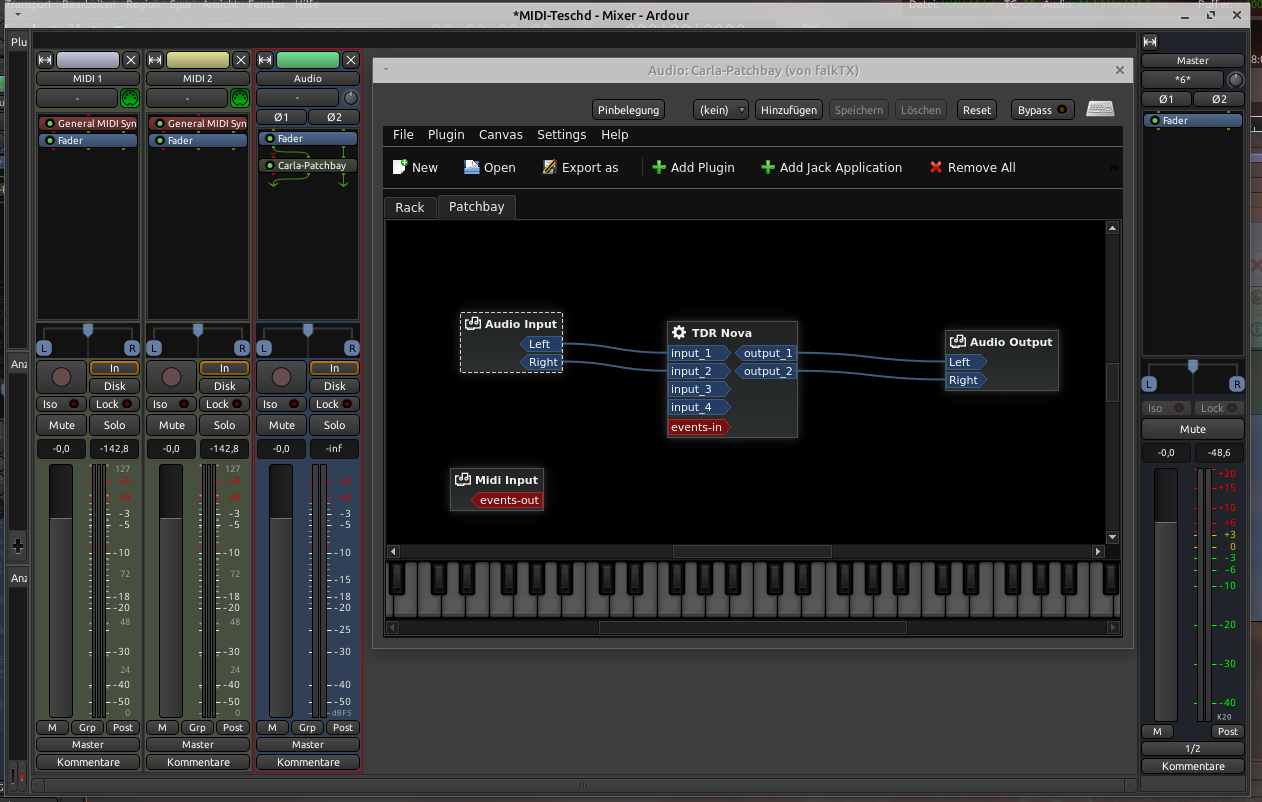The width and height of the screenshot is (1262, 802).
Task: Open the input selector dropdown on MIDI 1
Action: 77,98
